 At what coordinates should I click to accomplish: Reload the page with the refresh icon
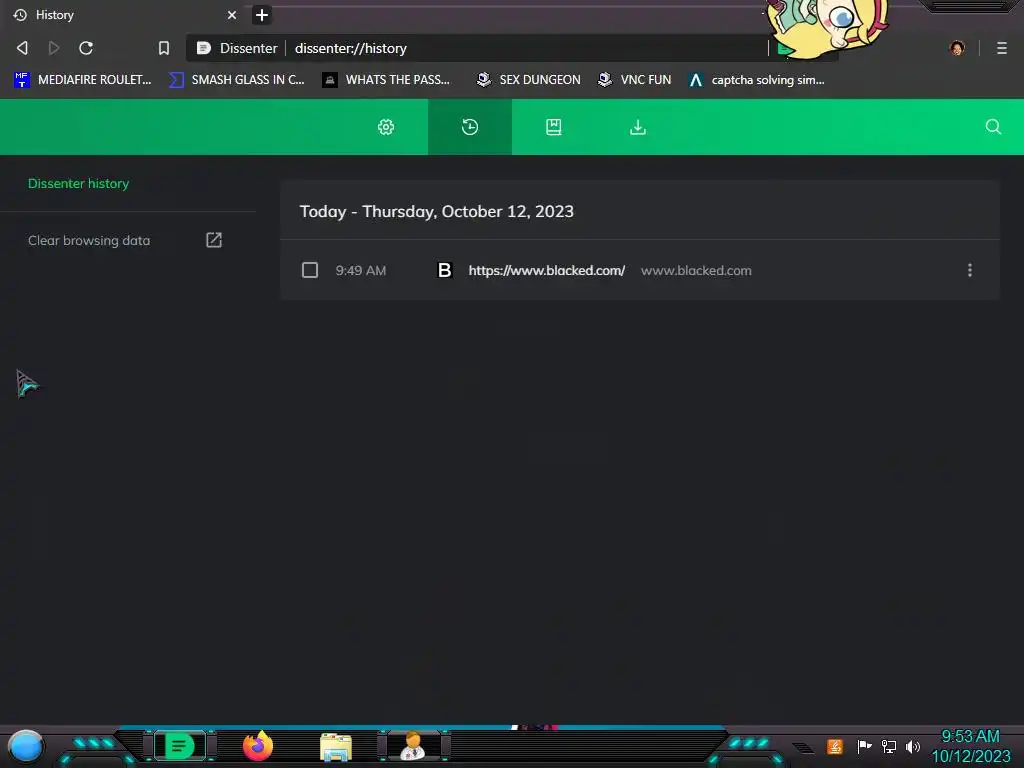[x=86, y=48]
